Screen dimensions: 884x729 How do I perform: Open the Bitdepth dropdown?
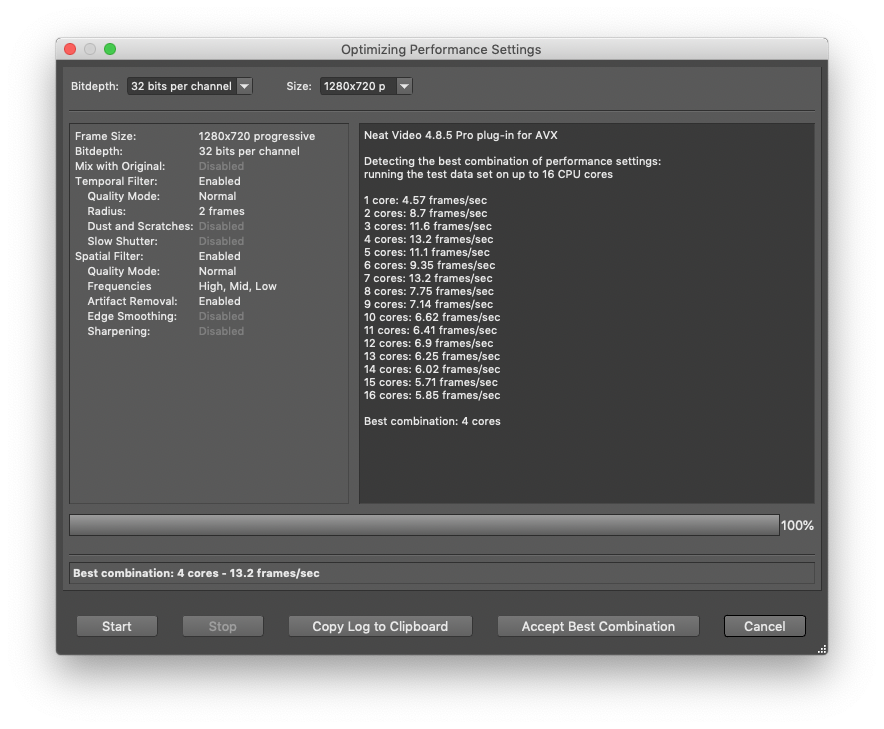189,86
